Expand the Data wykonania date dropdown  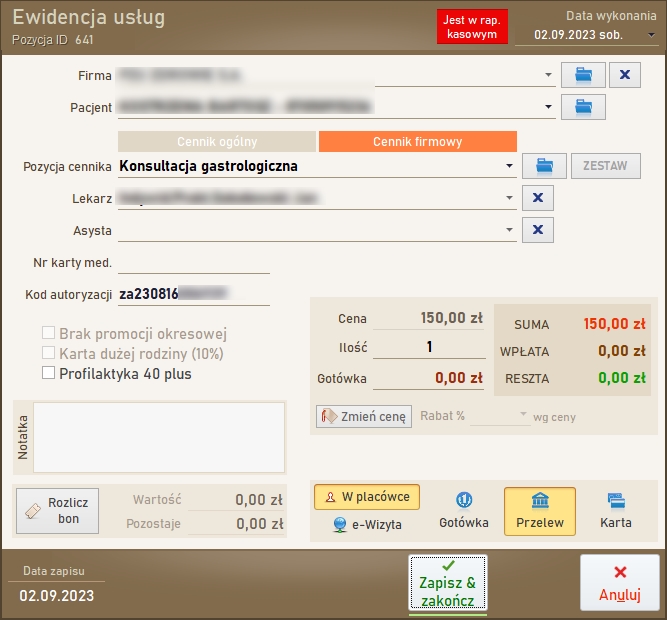(651, 34)
